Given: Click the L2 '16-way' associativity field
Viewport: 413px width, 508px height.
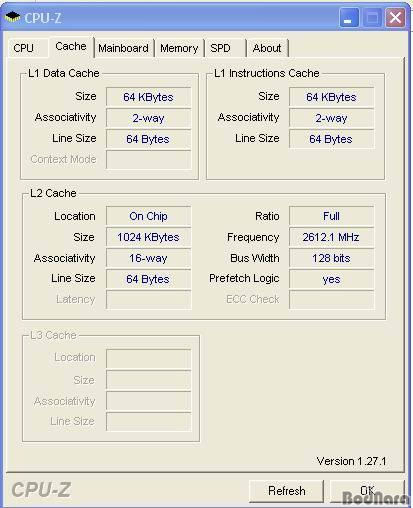Looking at the screenshot, I should click(x=148, y=258).
